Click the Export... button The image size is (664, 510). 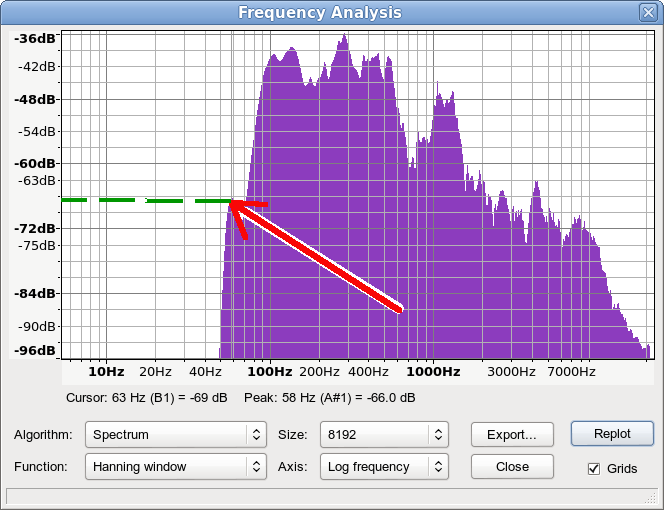click(x=512, y=435)
